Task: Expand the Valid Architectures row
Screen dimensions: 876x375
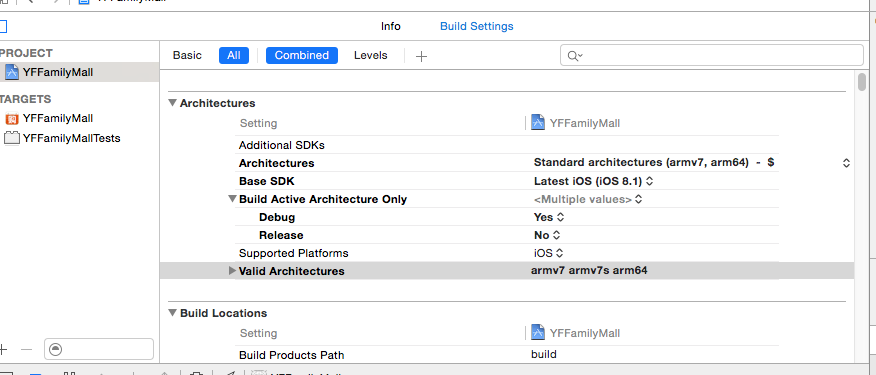Action: point(232,270)
